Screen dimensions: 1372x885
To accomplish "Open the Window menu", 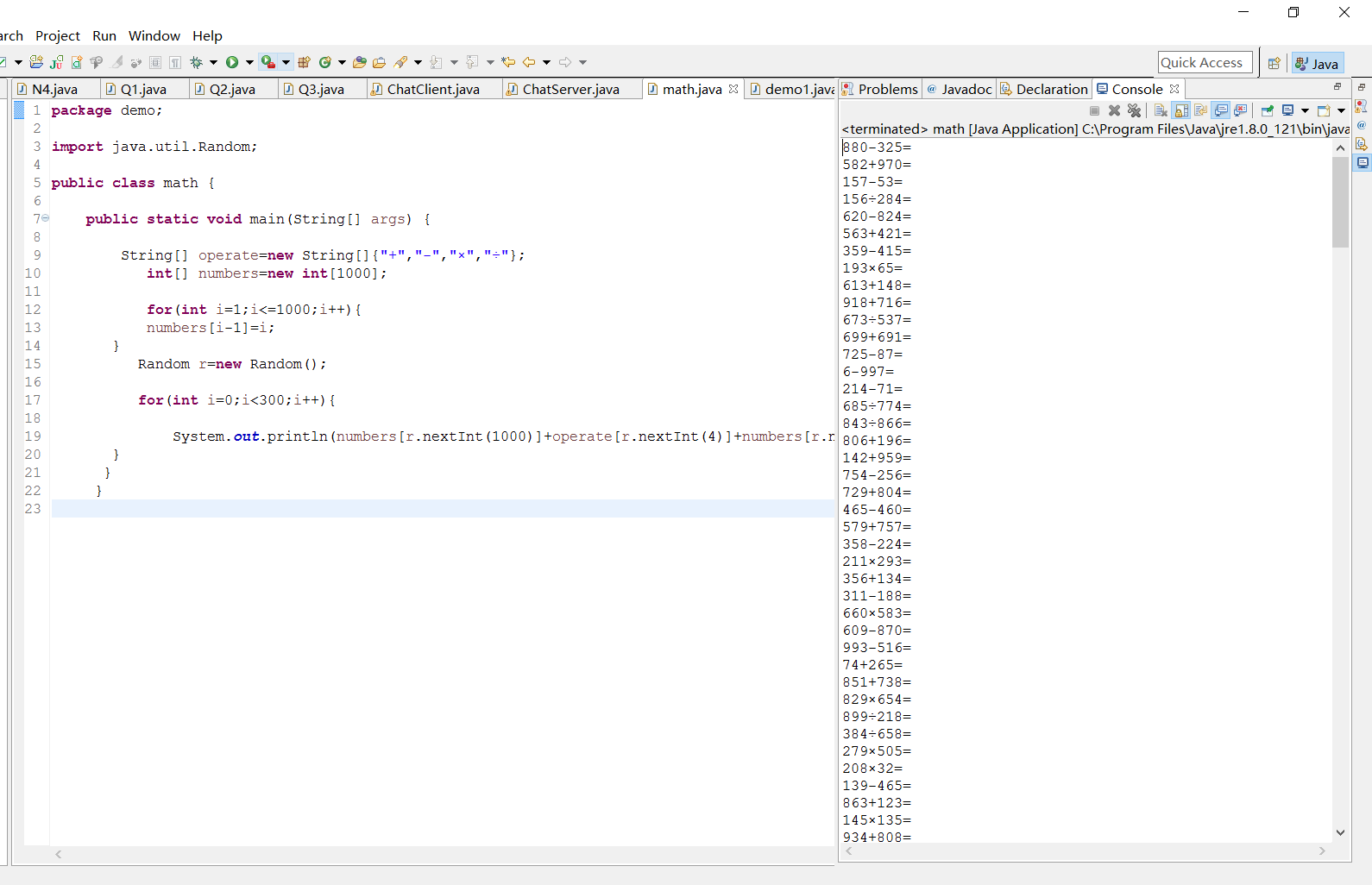I will pos(154,35).
